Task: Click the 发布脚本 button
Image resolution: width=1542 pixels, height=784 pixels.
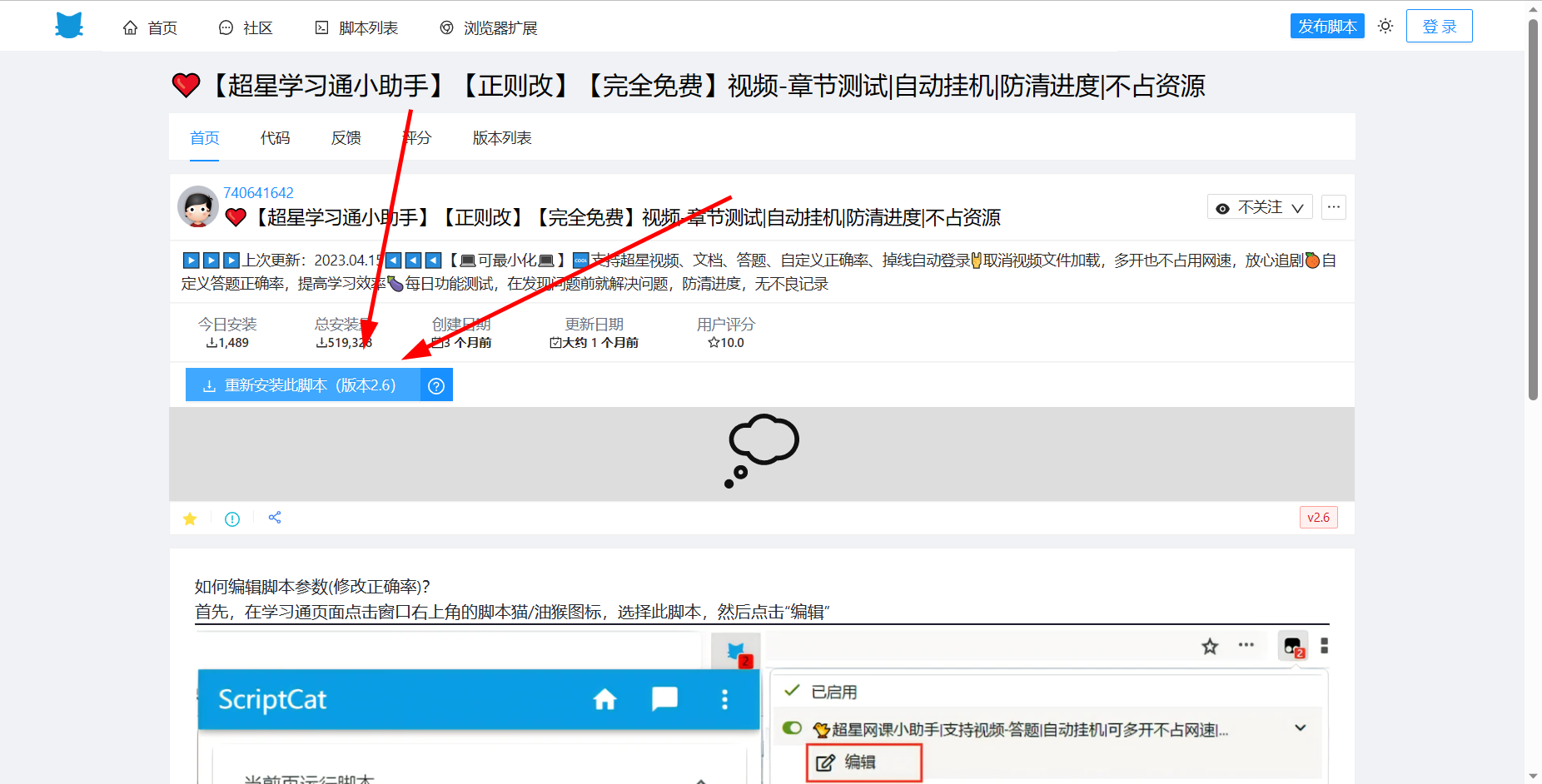Action: [1327, 26]
